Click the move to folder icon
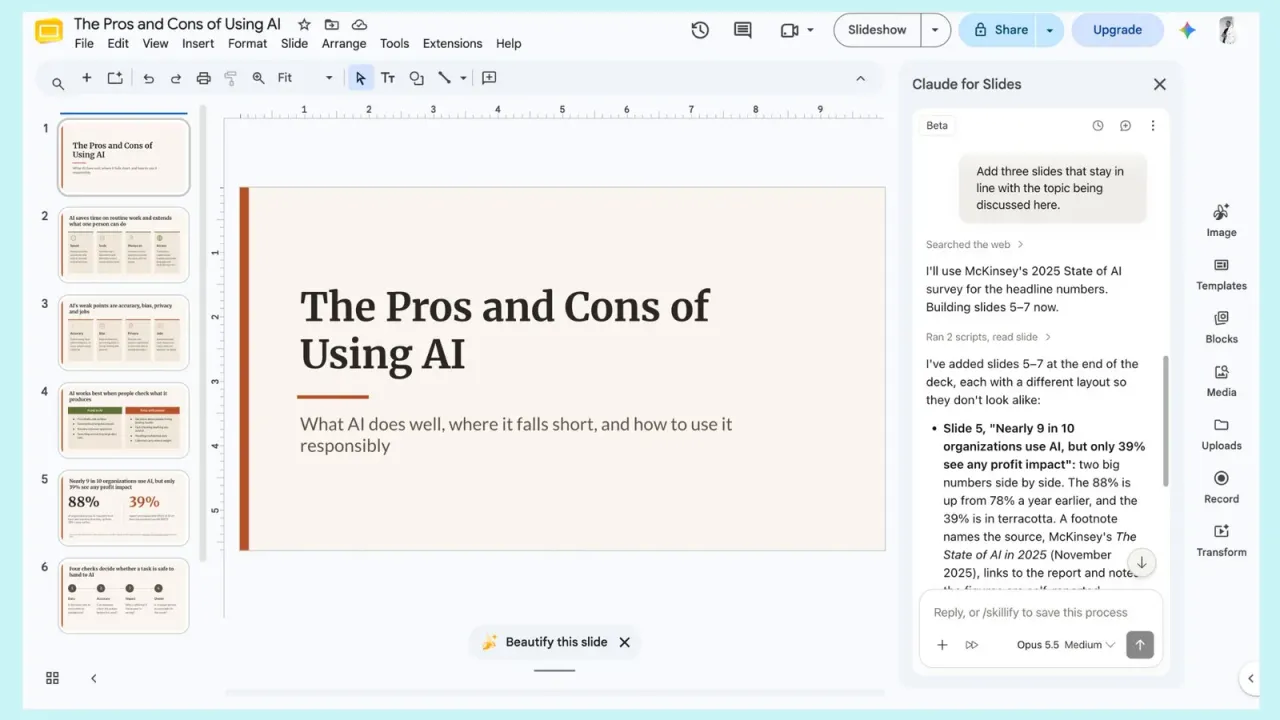This screenshot has width=1280, height=720. [332, 24]
